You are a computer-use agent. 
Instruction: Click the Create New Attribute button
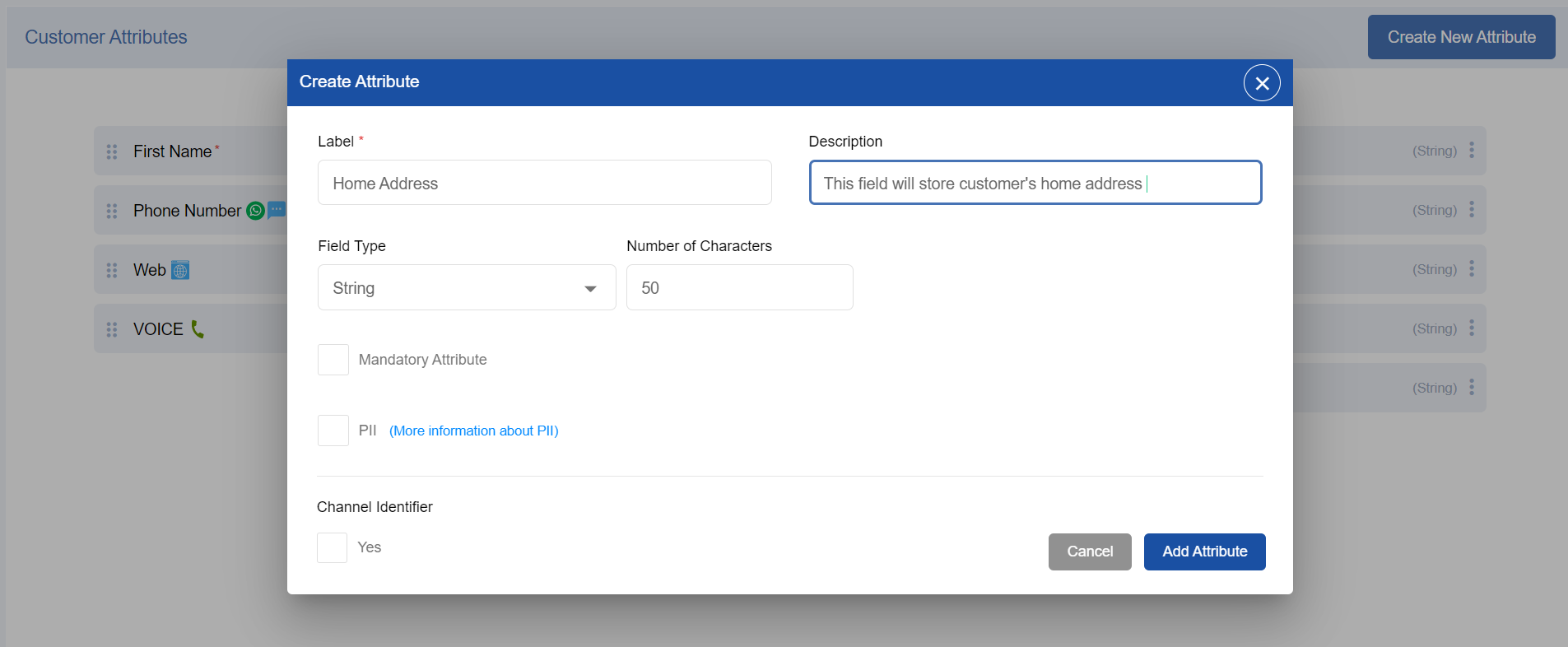tap(1461, 37)
